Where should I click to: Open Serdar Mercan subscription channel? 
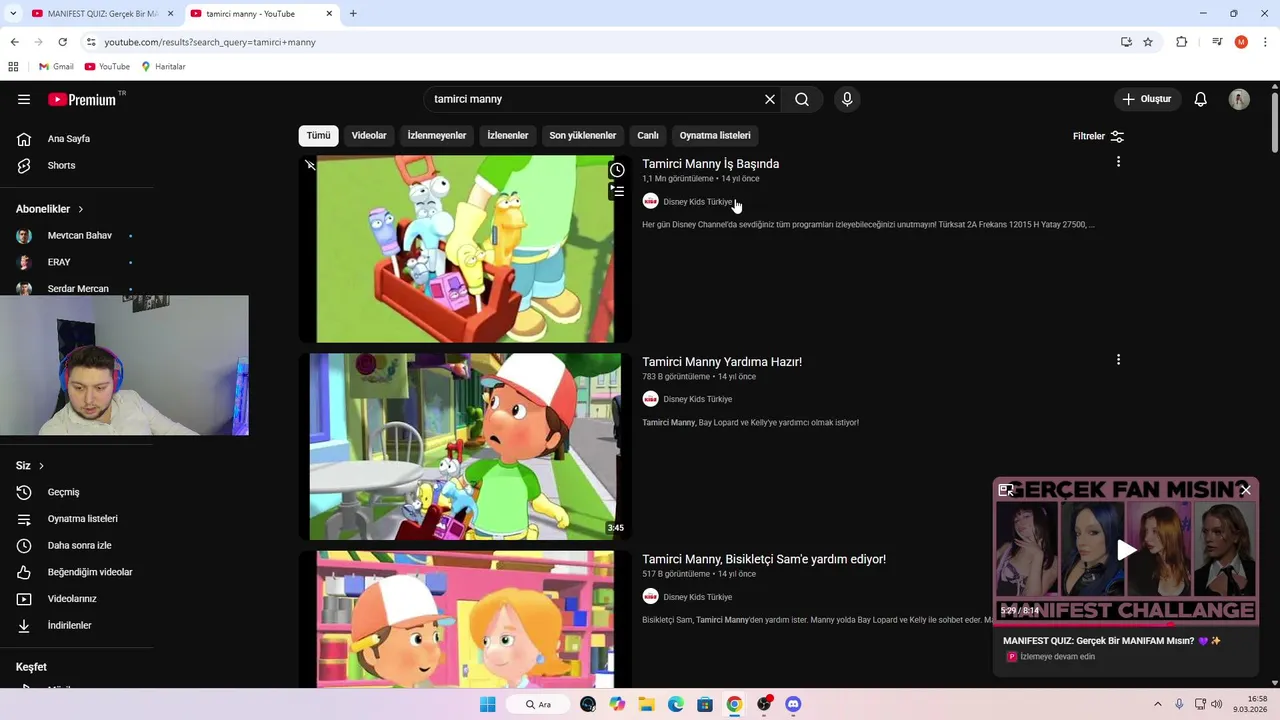pos(78,288)
